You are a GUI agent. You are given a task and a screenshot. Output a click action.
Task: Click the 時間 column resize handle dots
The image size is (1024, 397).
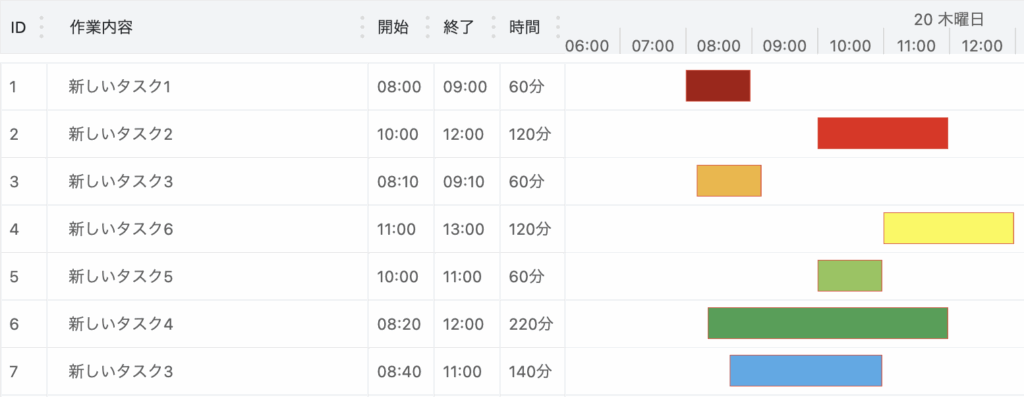558,27
